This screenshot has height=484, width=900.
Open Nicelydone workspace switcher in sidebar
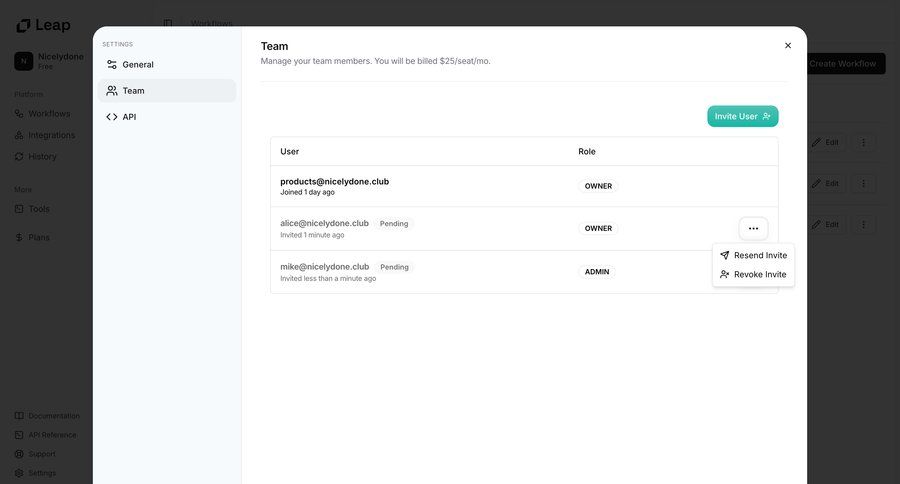click(49, 61)
